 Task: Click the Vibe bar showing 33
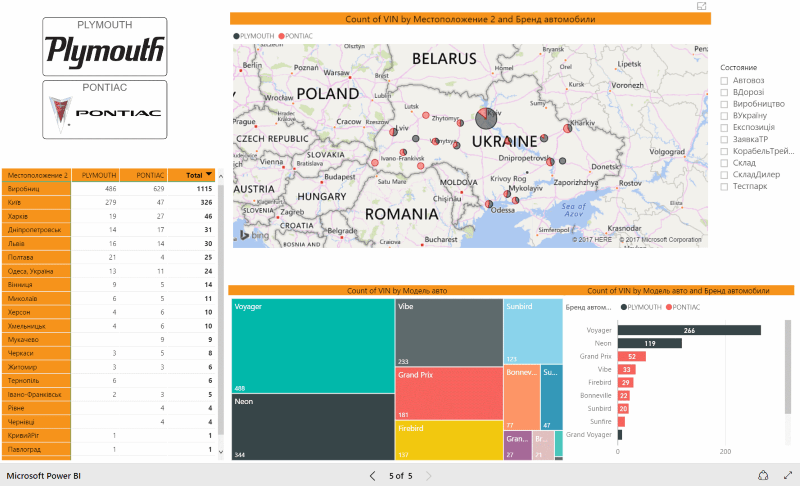point(627,369)
